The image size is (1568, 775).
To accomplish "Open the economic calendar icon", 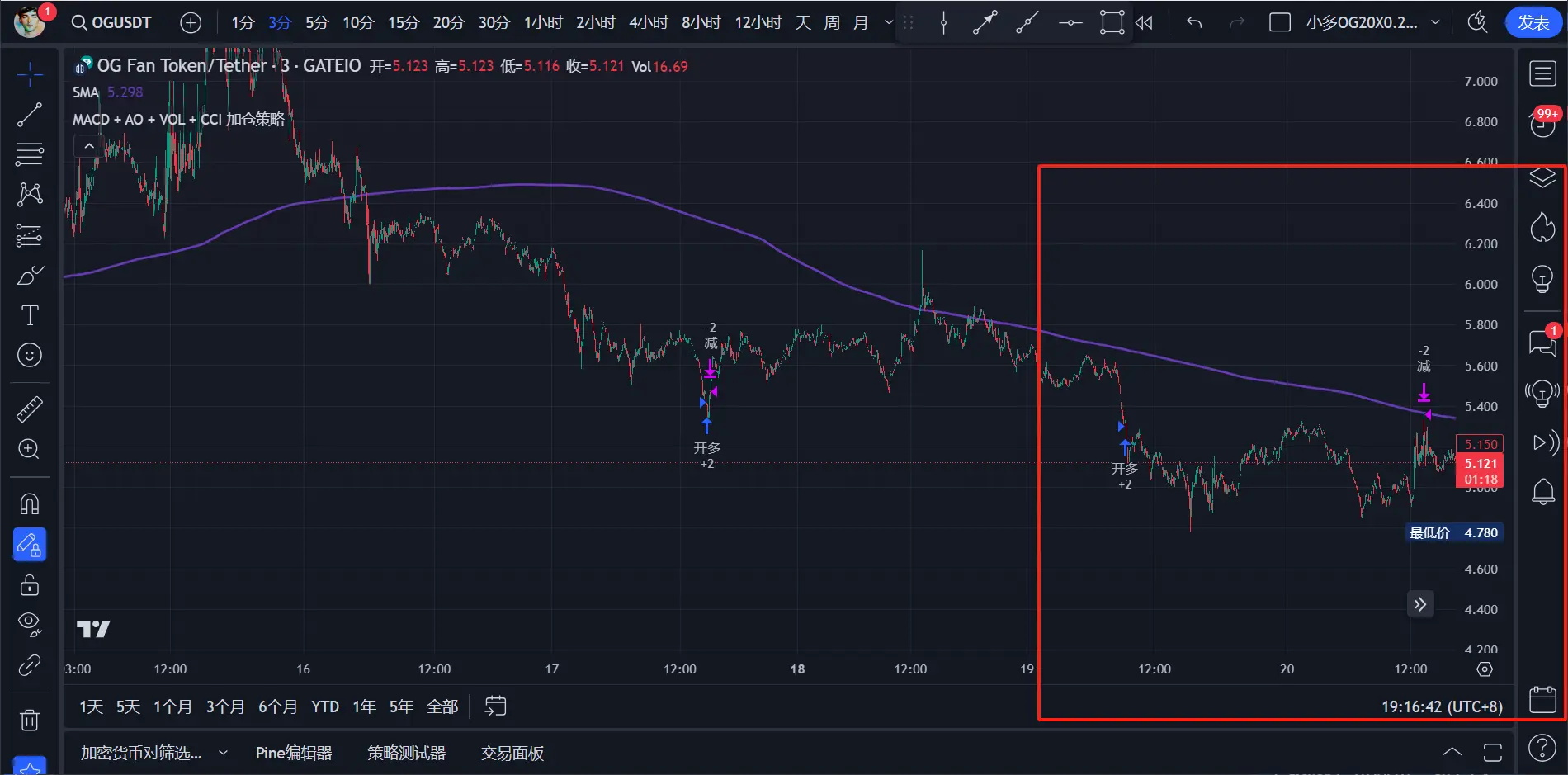I will pyautogui.click(x=1542, y=699).
